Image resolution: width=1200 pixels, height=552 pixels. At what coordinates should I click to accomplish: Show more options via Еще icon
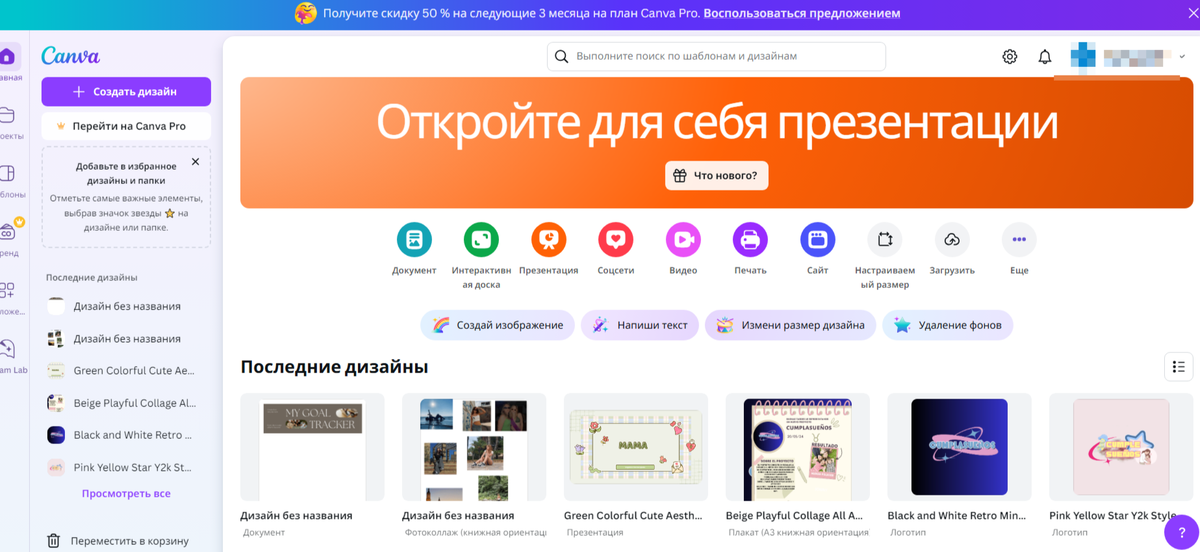point(1019,240)
